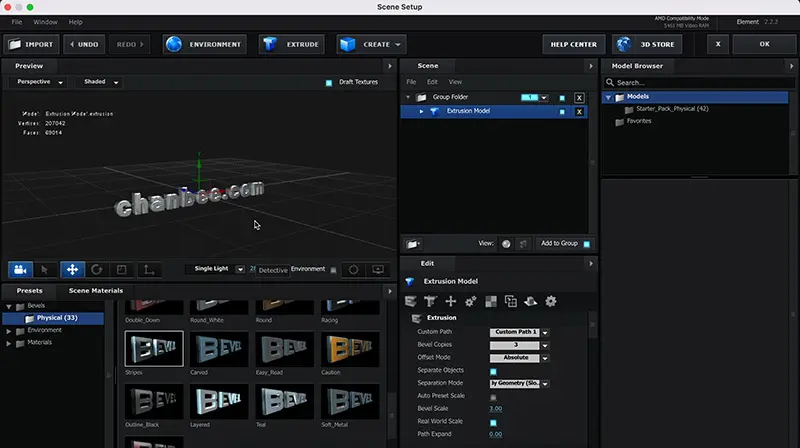This screenshot has width=800, height=448.
Task: Activate the move tool in Preview toolbar
Action: click(x=72, y=269)
